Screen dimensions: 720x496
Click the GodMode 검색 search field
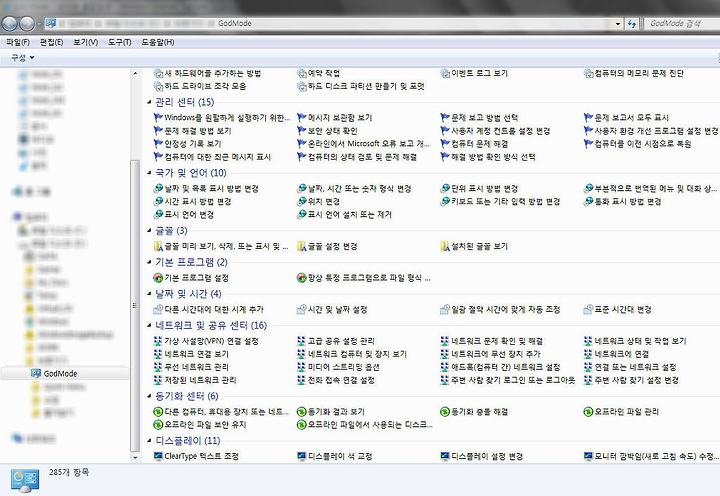click(x=682, y=23)
